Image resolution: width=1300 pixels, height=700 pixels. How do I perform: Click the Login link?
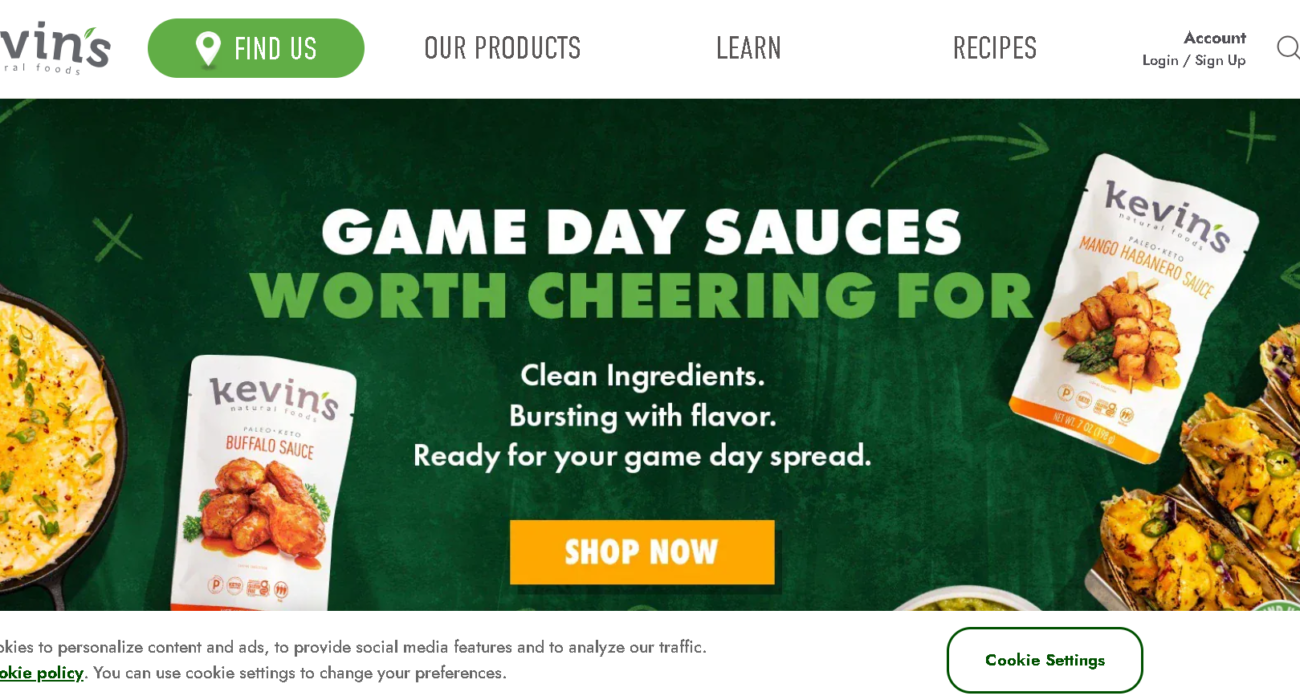point(1160,60)
